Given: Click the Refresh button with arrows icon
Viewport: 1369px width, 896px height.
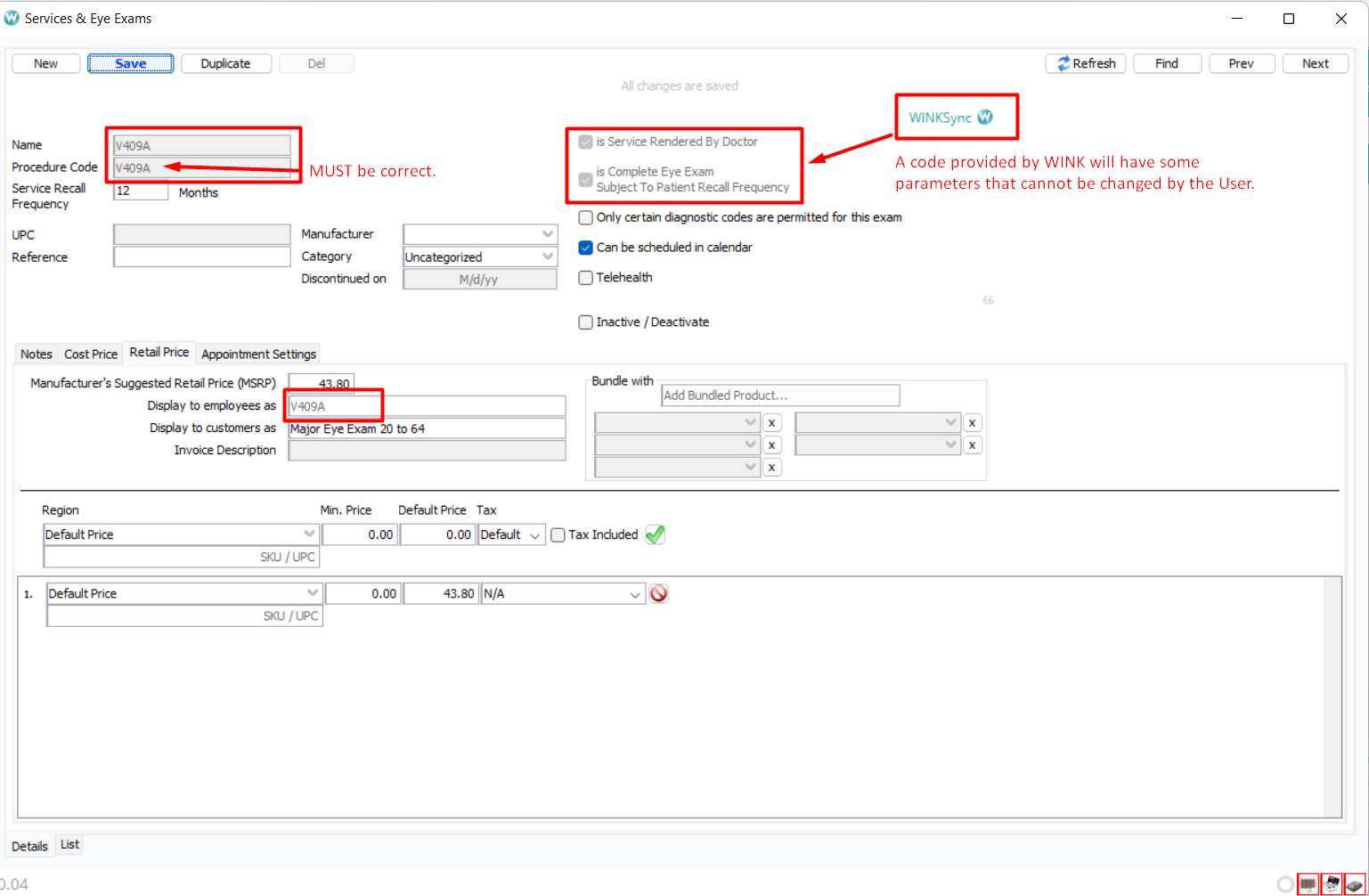Looking at the screenshot, I should click(x=1086, y=63).
